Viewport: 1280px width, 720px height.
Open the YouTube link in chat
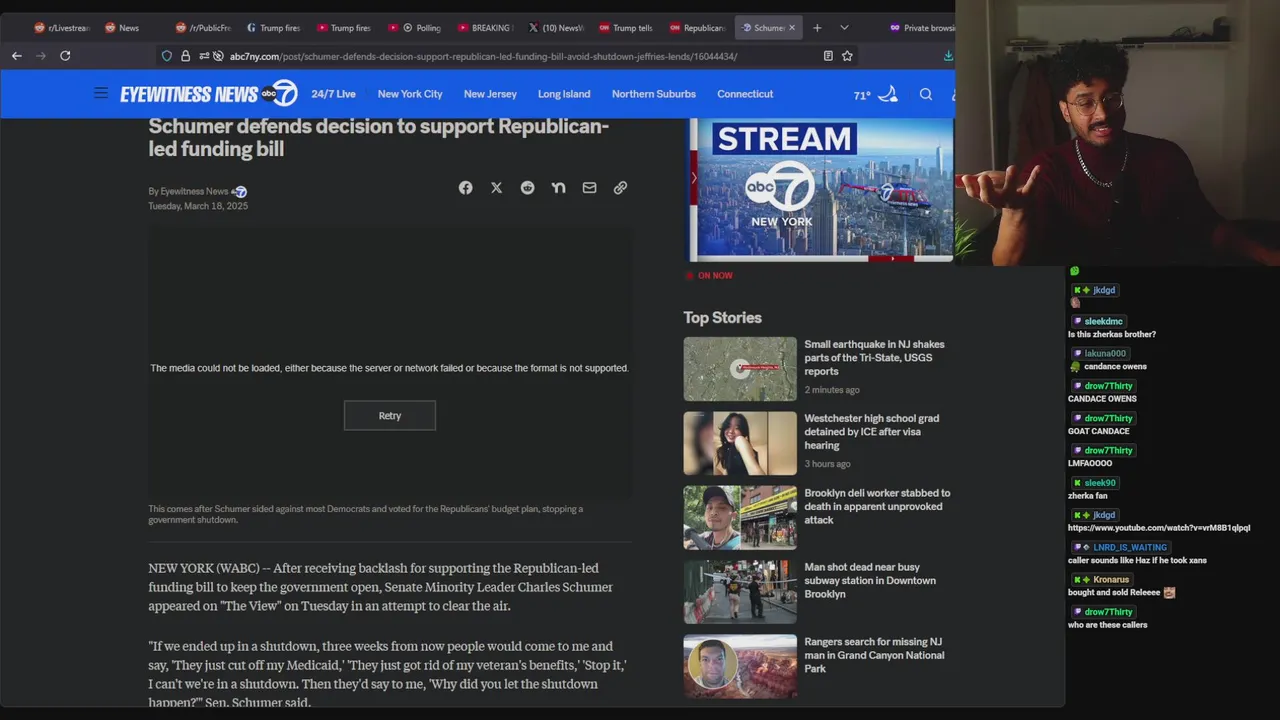click(1159, 528)
